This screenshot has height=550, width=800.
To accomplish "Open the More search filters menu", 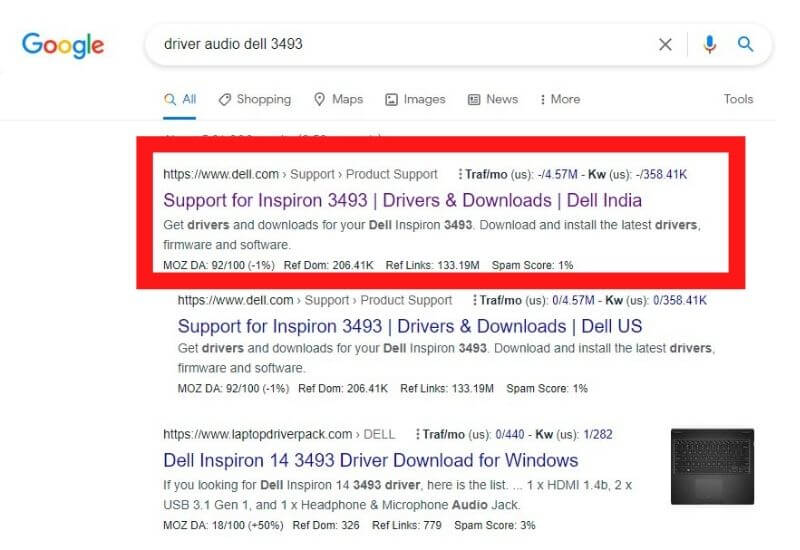I will tap(559, 99).
